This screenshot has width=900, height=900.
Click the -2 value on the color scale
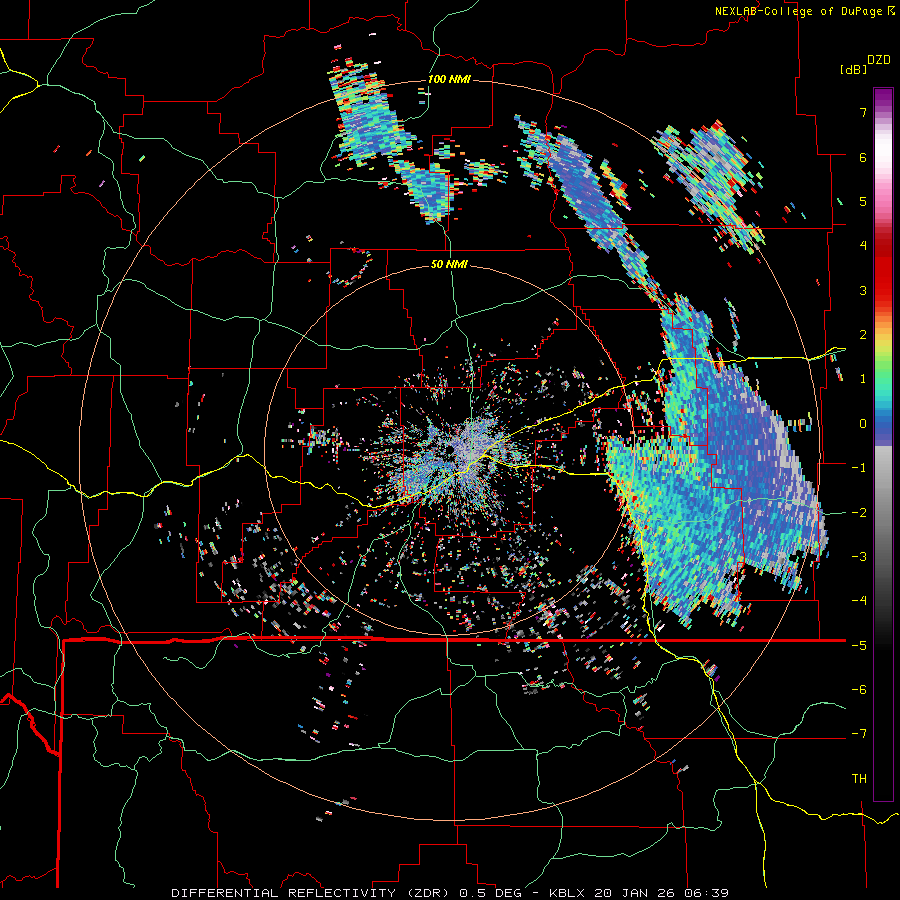click(859, 513)
